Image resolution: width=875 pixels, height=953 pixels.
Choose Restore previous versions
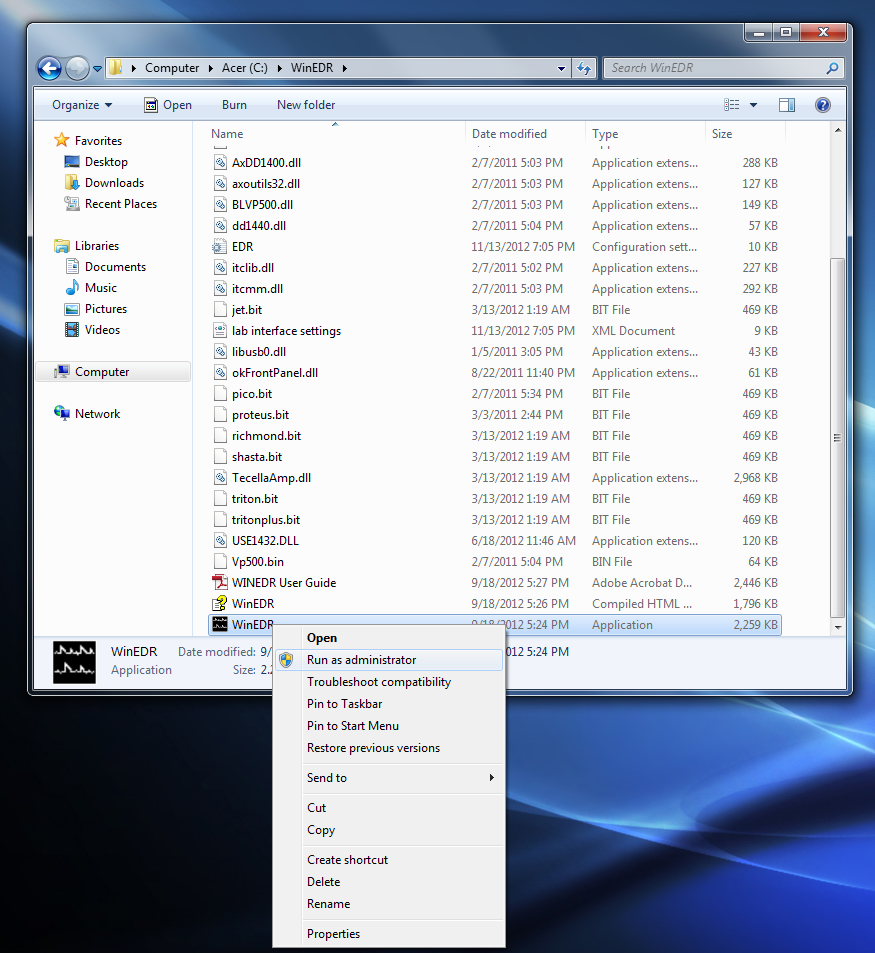point(389,748)
